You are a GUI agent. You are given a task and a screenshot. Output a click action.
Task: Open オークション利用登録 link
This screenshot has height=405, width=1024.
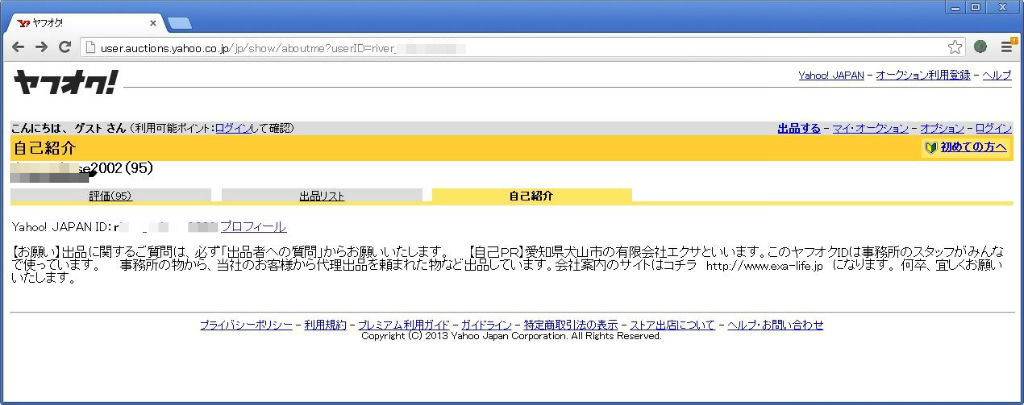(923, 76)
